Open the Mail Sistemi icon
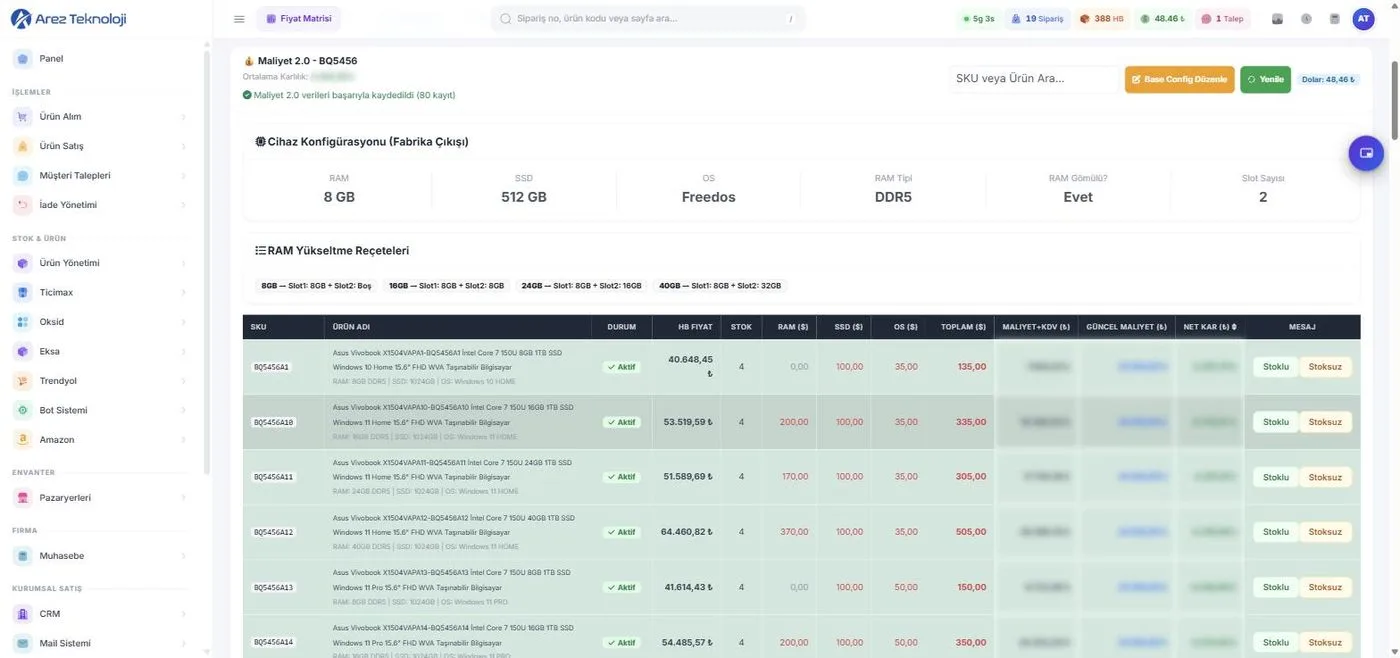The height and width of the screenshot is (658, 1400). (22, 643)
